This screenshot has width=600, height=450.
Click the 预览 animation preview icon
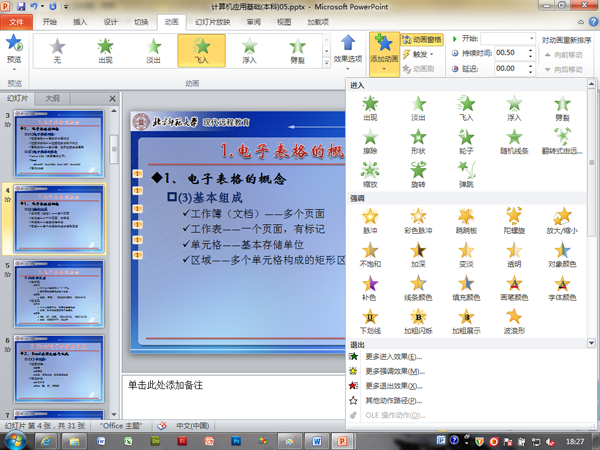coord(14,48)
